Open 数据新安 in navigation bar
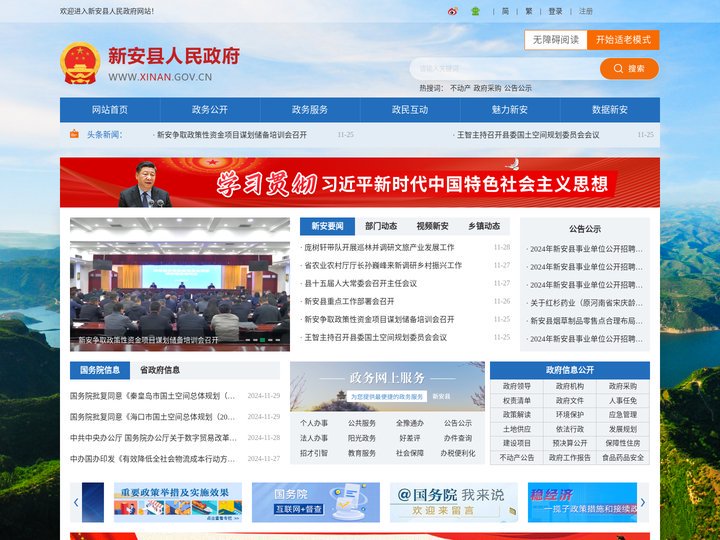This screenshot has height=540, width=720. [x=610, y=110]
